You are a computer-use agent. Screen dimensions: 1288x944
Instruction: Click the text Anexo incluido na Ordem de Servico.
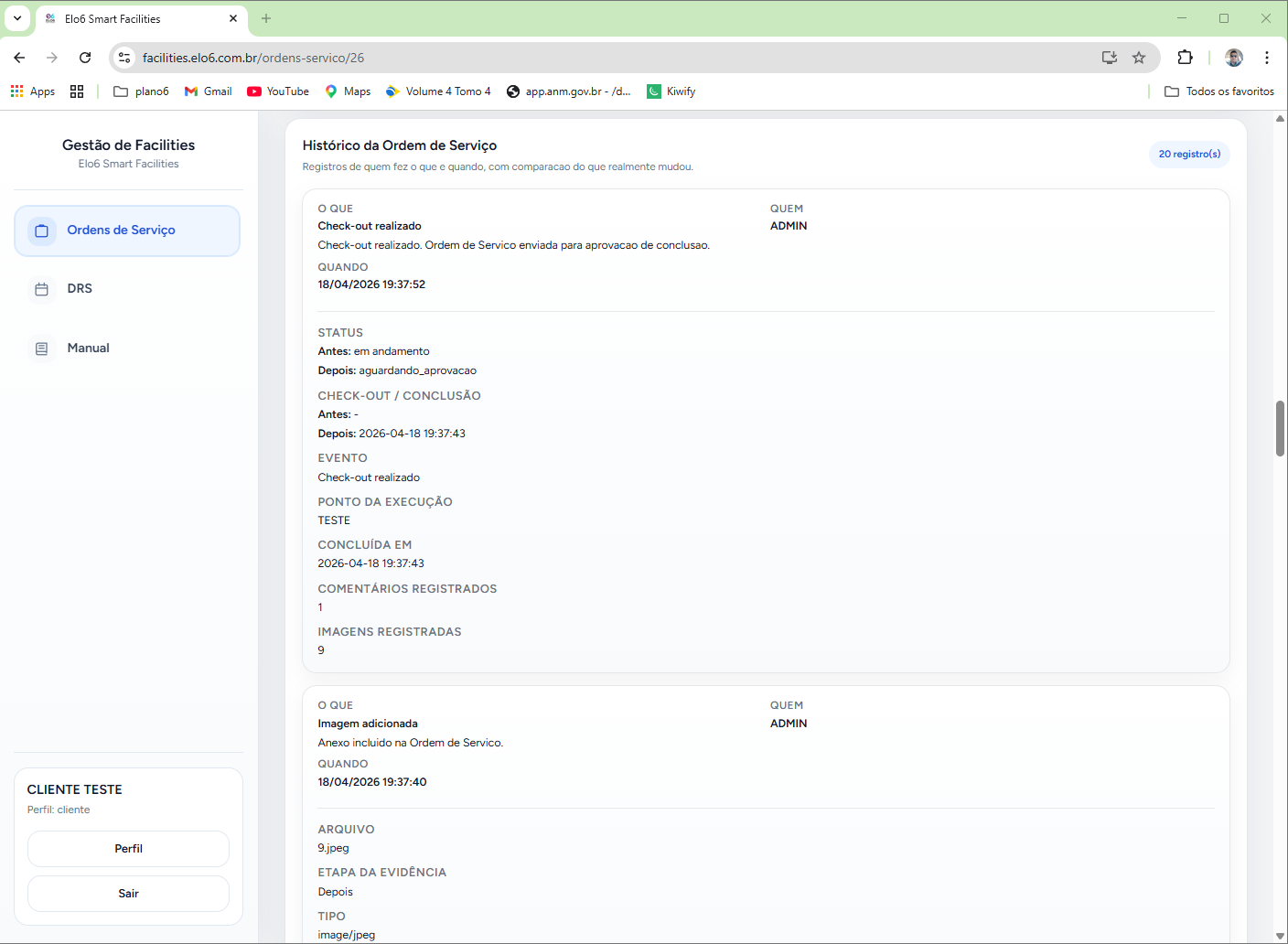click(x=411, y=743)
